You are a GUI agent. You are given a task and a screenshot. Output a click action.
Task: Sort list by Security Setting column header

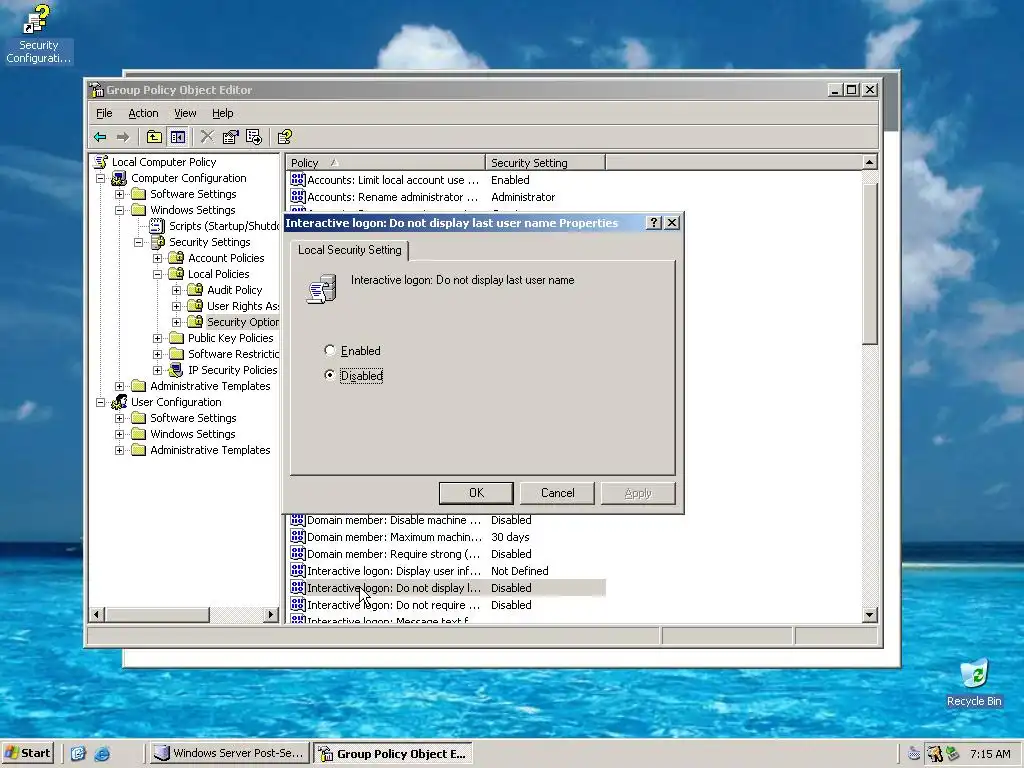click(x=545, y=163)
